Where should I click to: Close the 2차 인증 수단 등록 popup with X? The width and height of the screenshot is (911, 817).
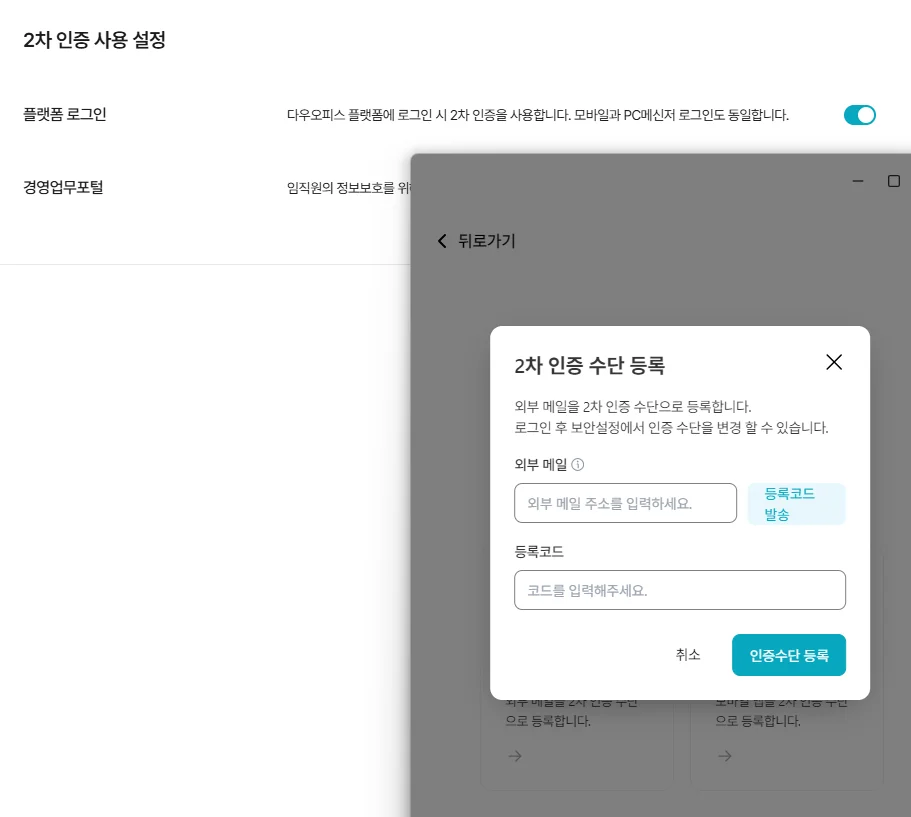834,362
